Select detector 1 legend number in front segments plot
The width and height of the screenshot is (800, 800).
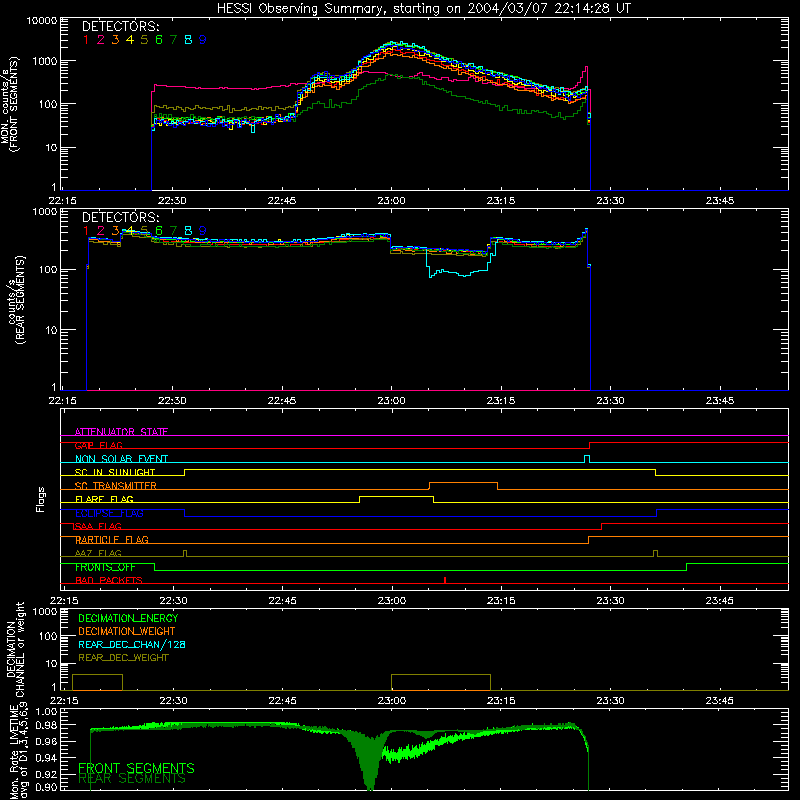(86, 40)
